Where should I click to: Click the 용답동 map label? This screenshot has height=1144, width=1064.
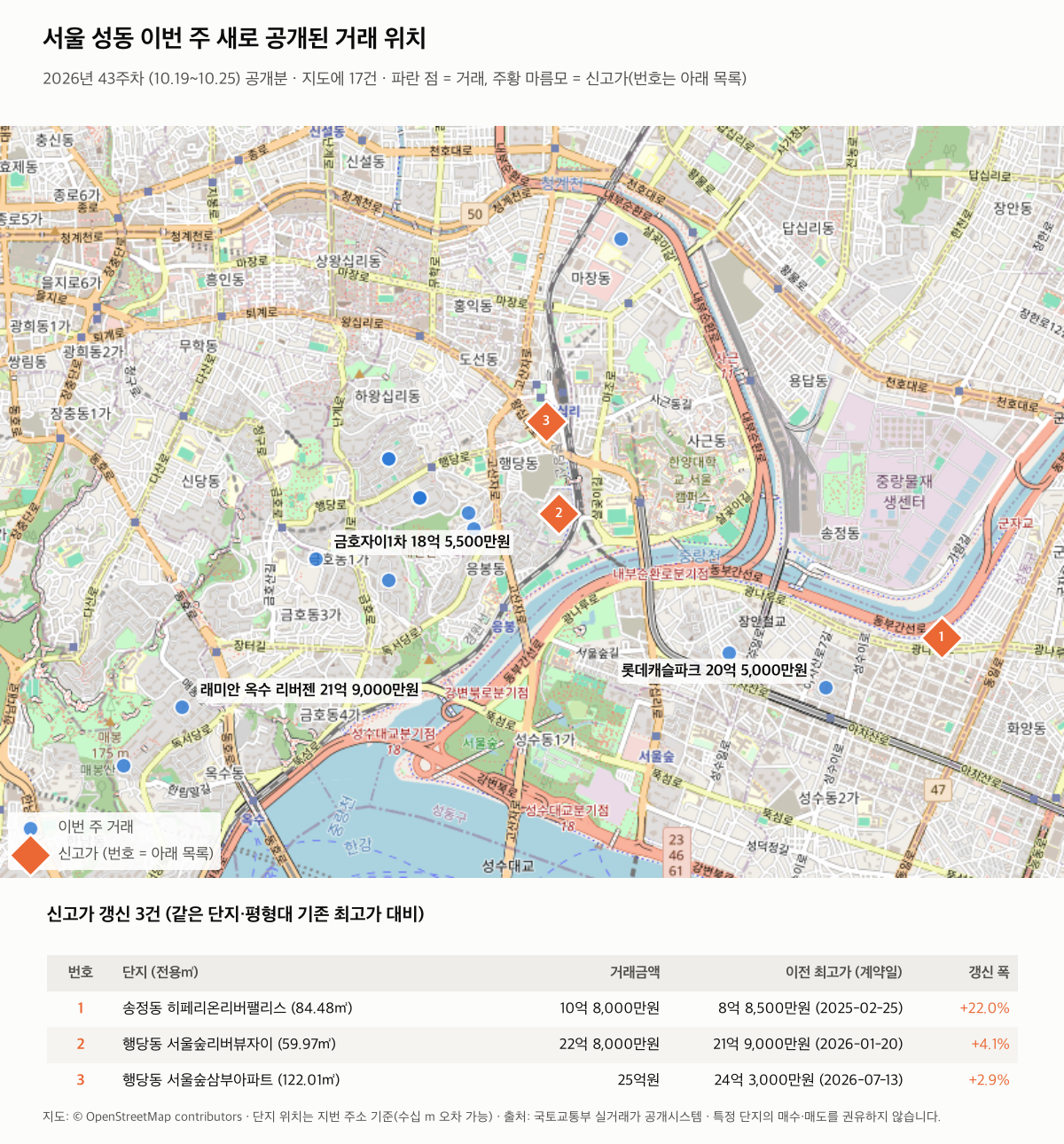808,380
